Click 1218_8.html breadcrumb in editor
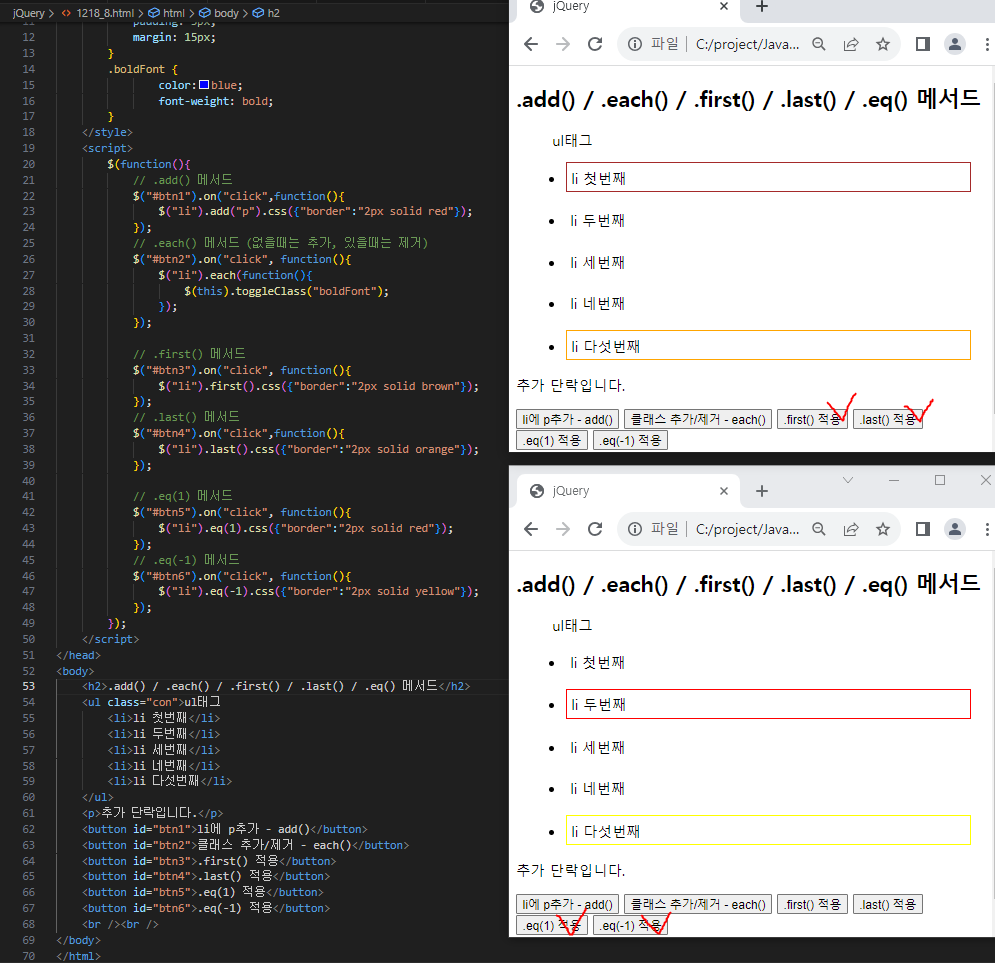The image size is (995, 963). pyautogui.click(x=105, y=13)
